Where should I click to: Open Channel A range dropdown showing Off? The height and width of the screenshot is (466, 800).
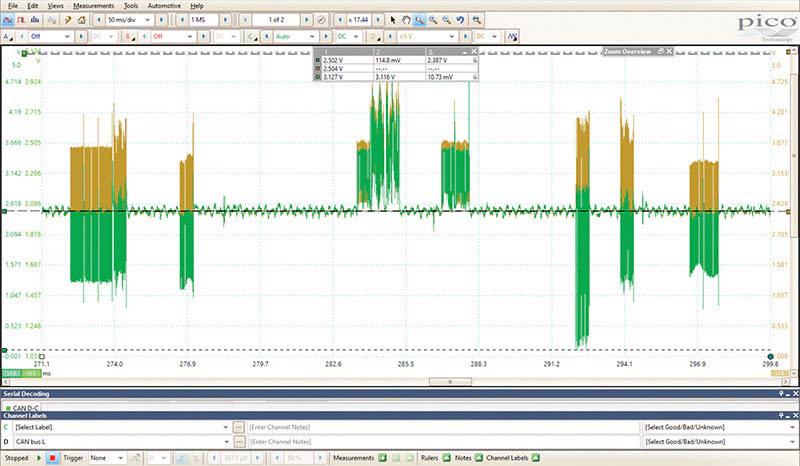click(67, 36)
